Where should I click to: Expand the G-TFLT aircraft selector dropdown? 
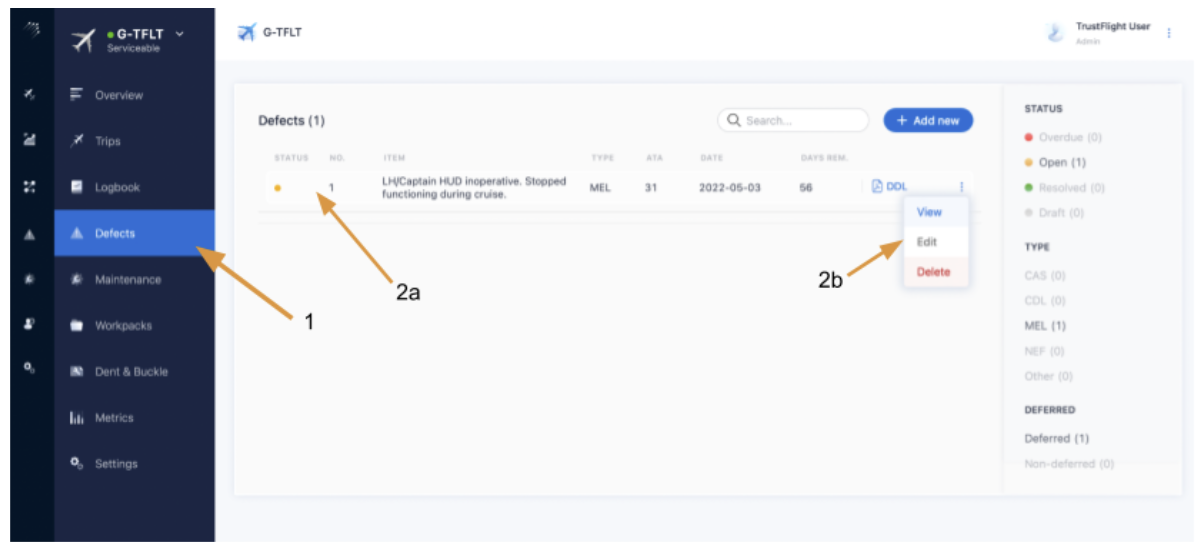[x=180, y=34]
